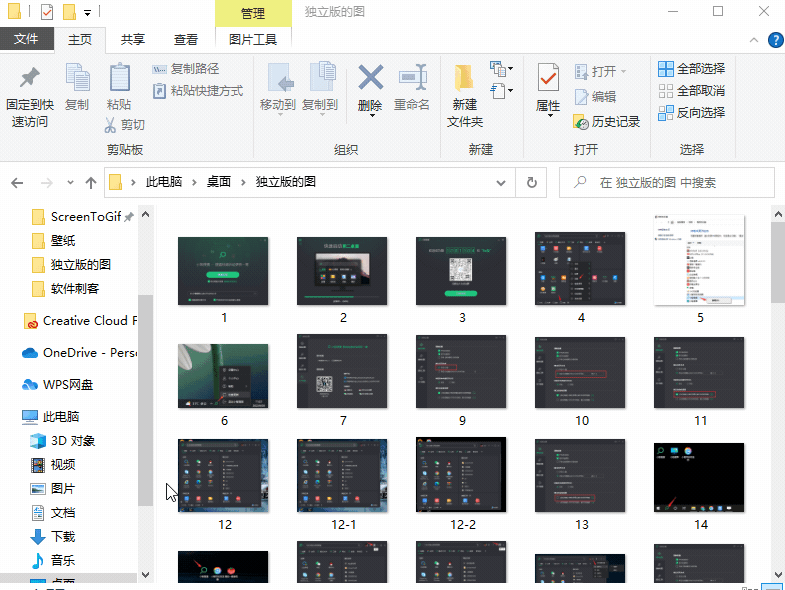Viewport: 785px width, 590px height.
Task: Go back with the left arrow
Action: 18,183
